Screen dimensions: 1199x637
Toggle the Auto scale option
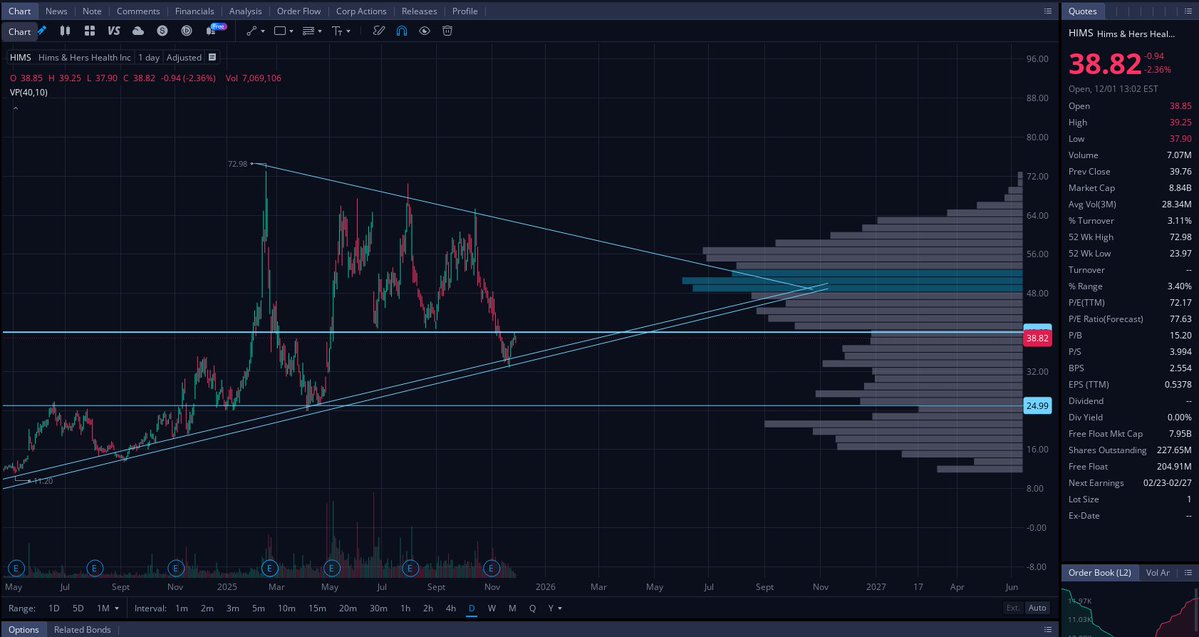click(x=1037, y=607)
